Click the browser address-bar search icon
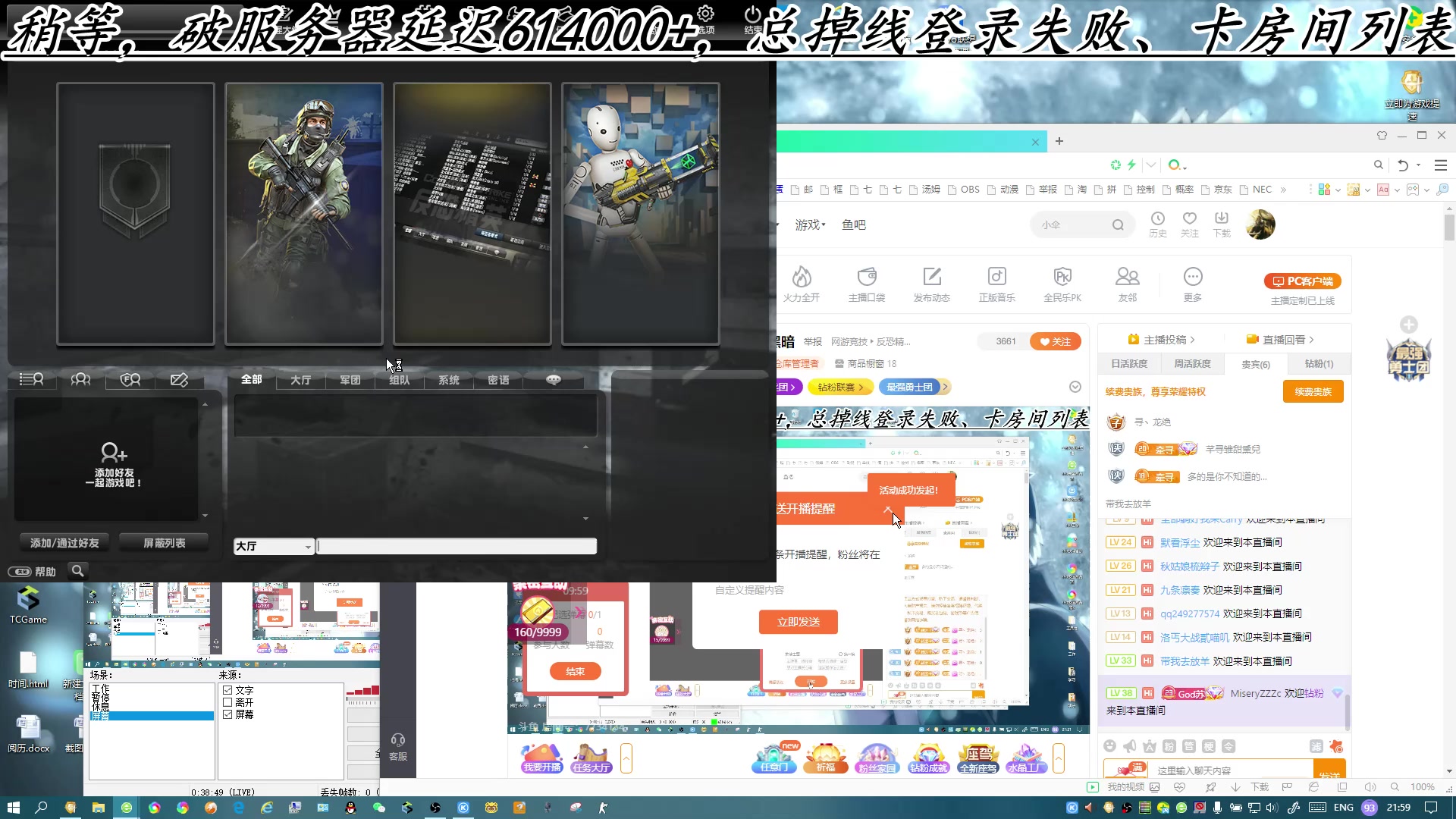 [1379, 165]
